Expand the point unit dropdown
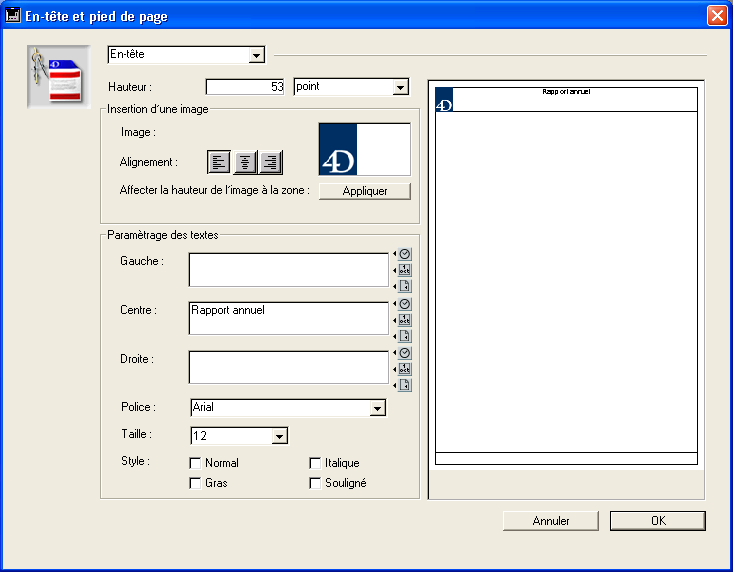 401,88
